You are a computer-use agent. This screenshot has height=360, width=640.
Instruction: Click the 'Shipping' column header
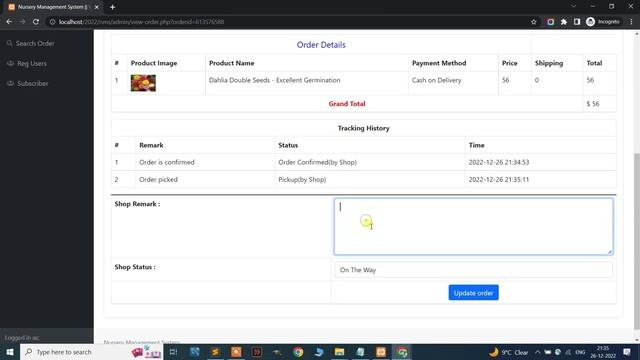click(x=549, y=63)
